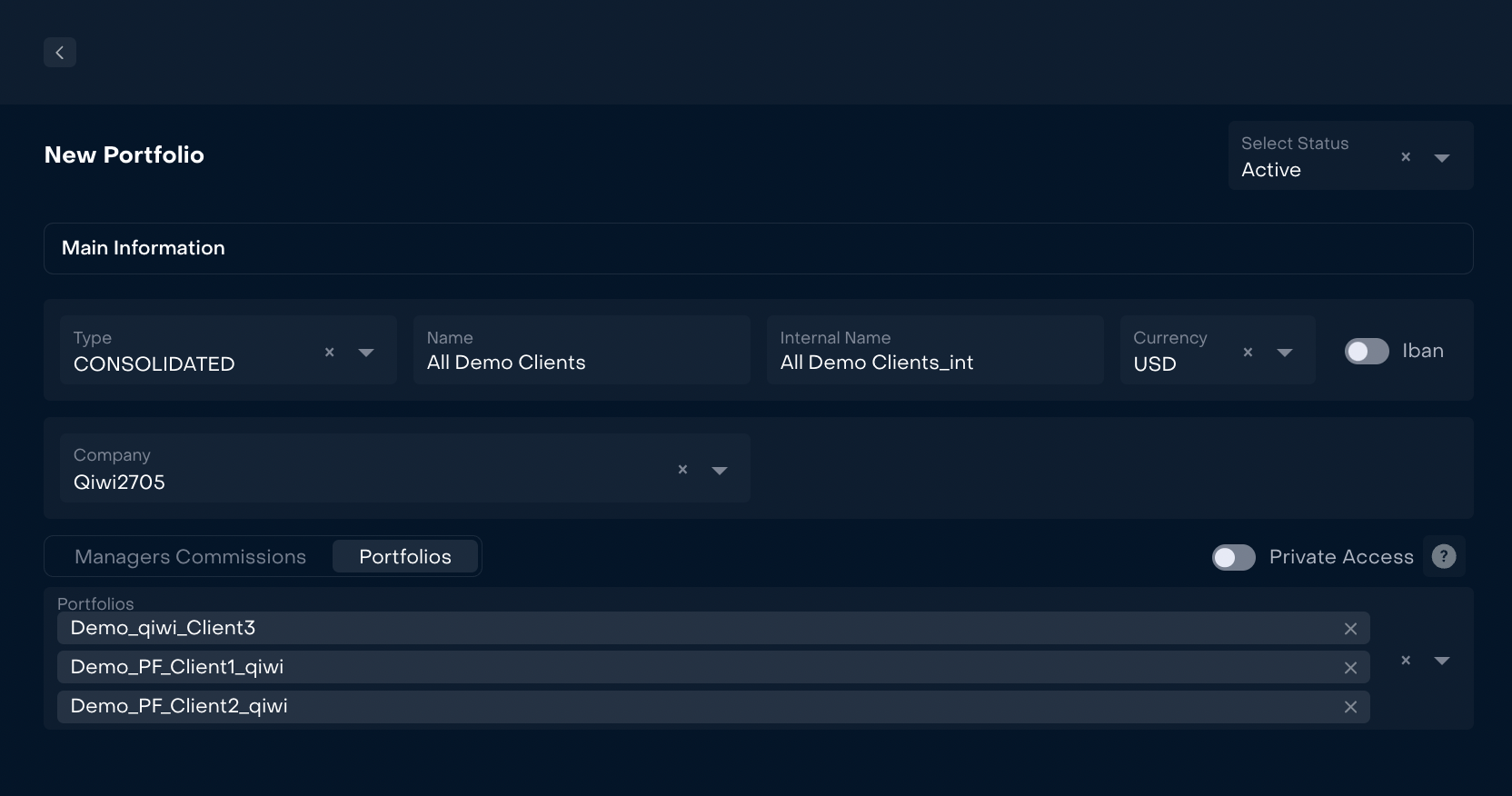Click the Demo_PF_Client1_qiwi chip text
This screenshot has width=1512, height=796.
pos(177,667)
